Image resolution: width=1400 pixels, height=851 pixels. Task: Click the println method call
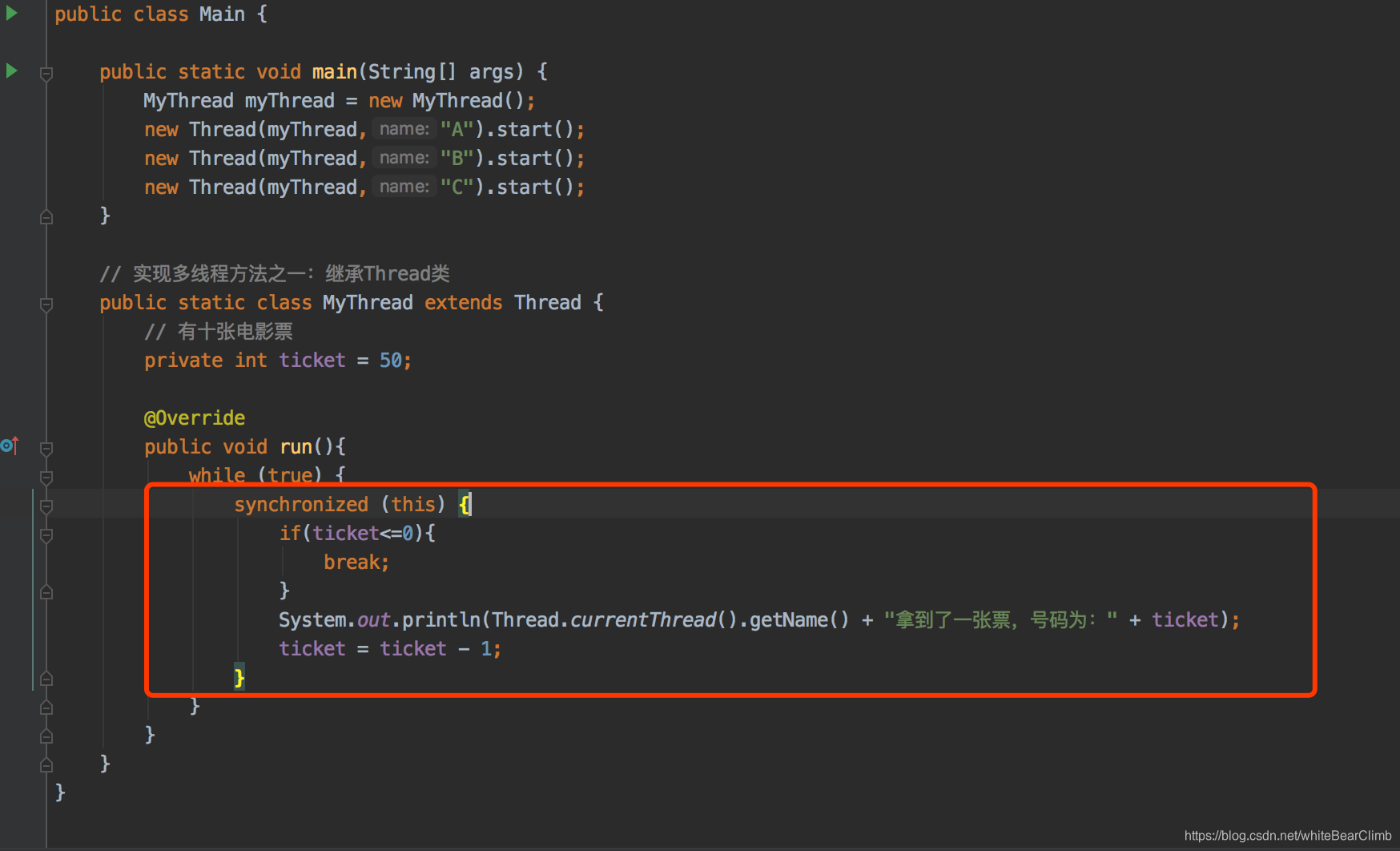(441, 620)
